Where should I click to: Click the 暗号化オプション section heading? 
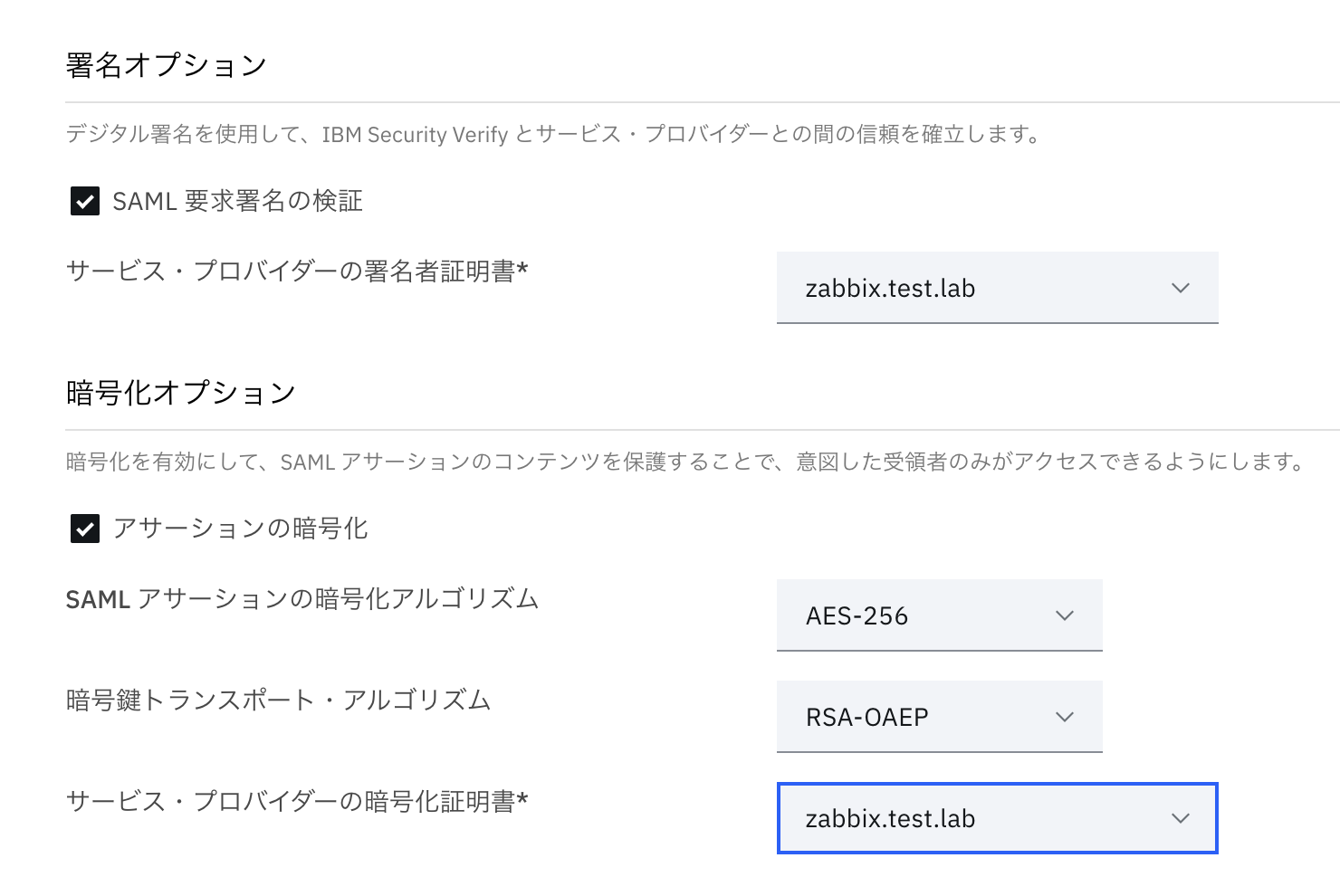179,391
